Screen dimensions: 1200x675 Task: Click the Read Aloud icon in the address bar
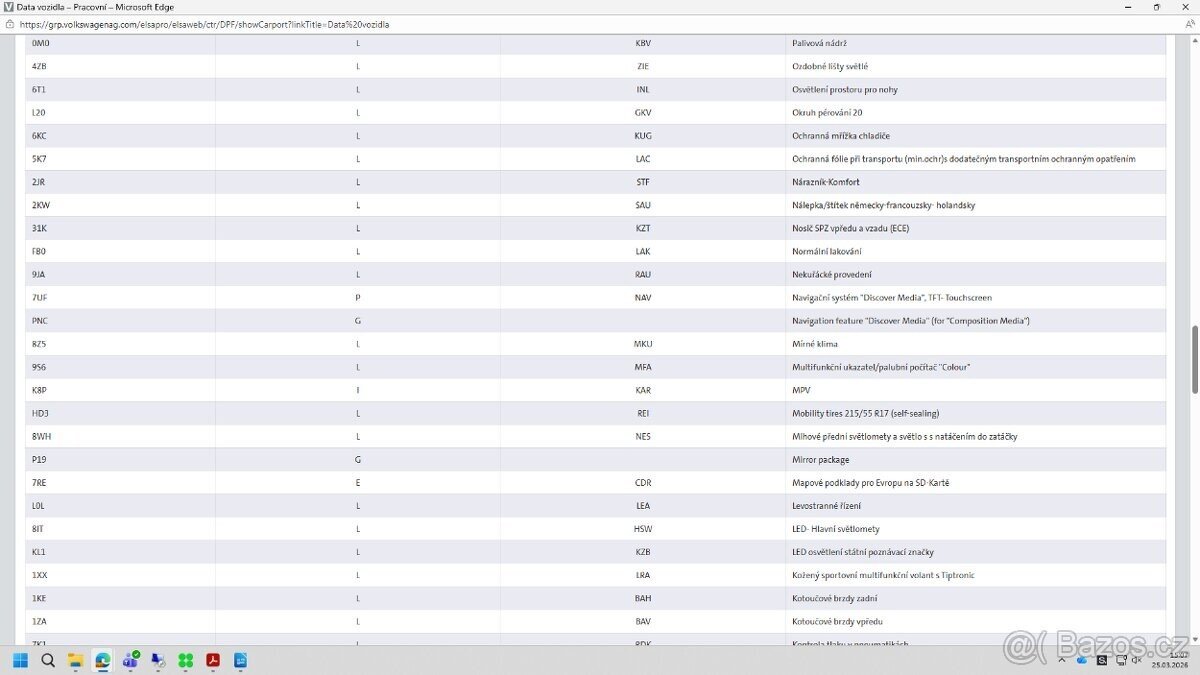coord(1188,24)
